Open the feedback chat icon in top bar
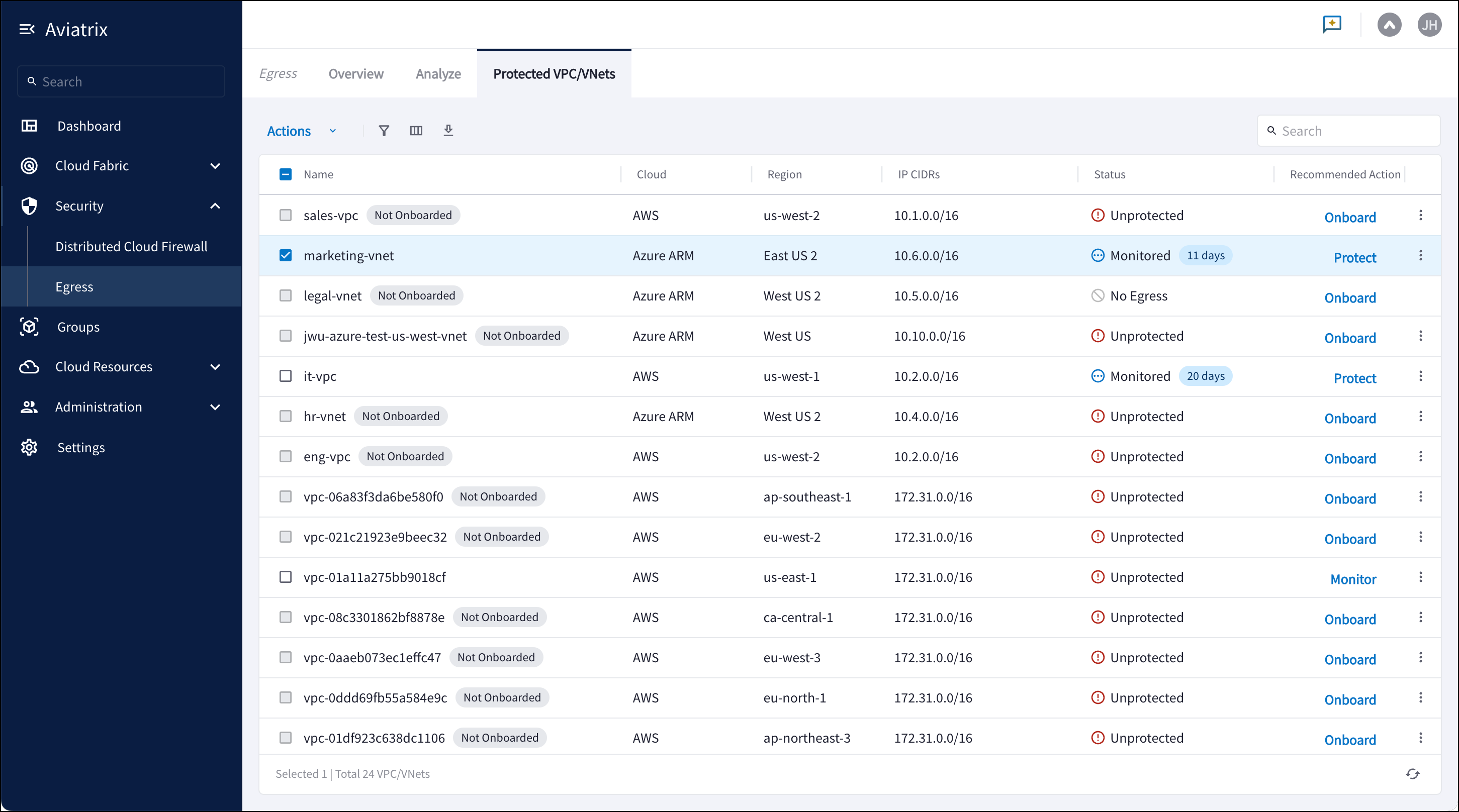Screen dimensions: 1459x812 click(1332, 24)
